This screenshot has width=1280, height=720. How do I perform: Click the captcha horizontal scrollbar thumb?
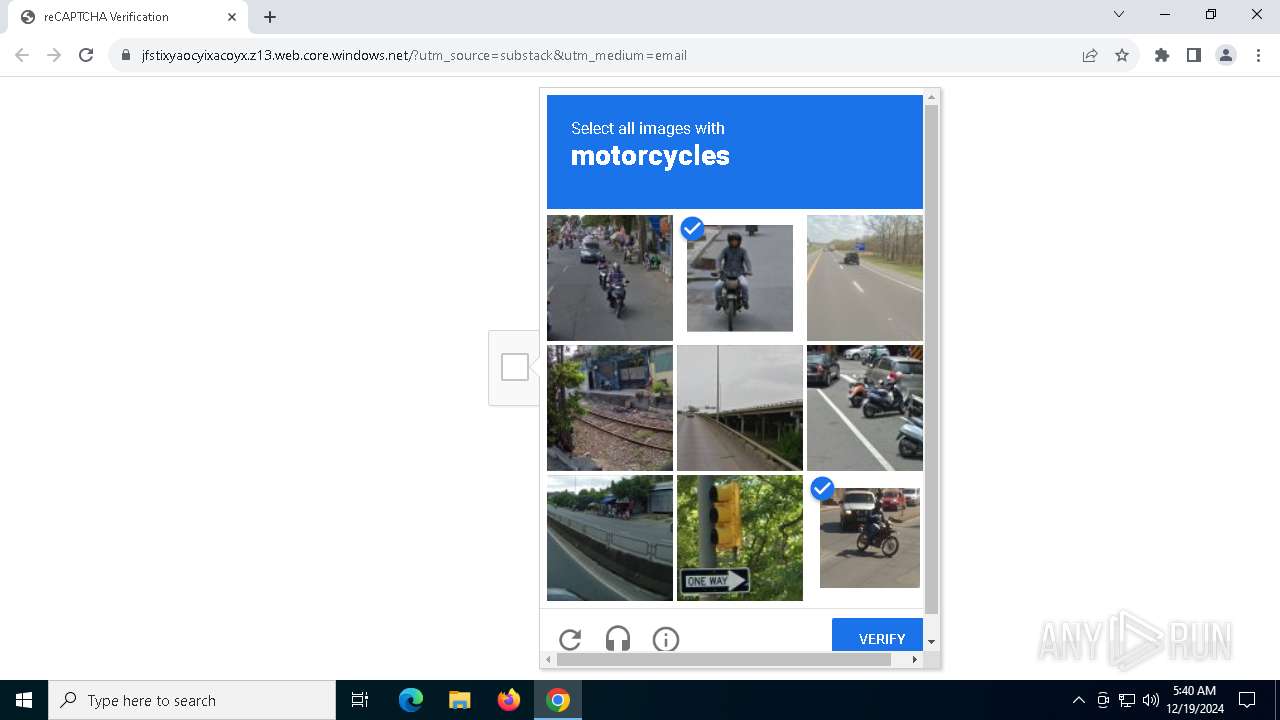click(x=724, y=659)
